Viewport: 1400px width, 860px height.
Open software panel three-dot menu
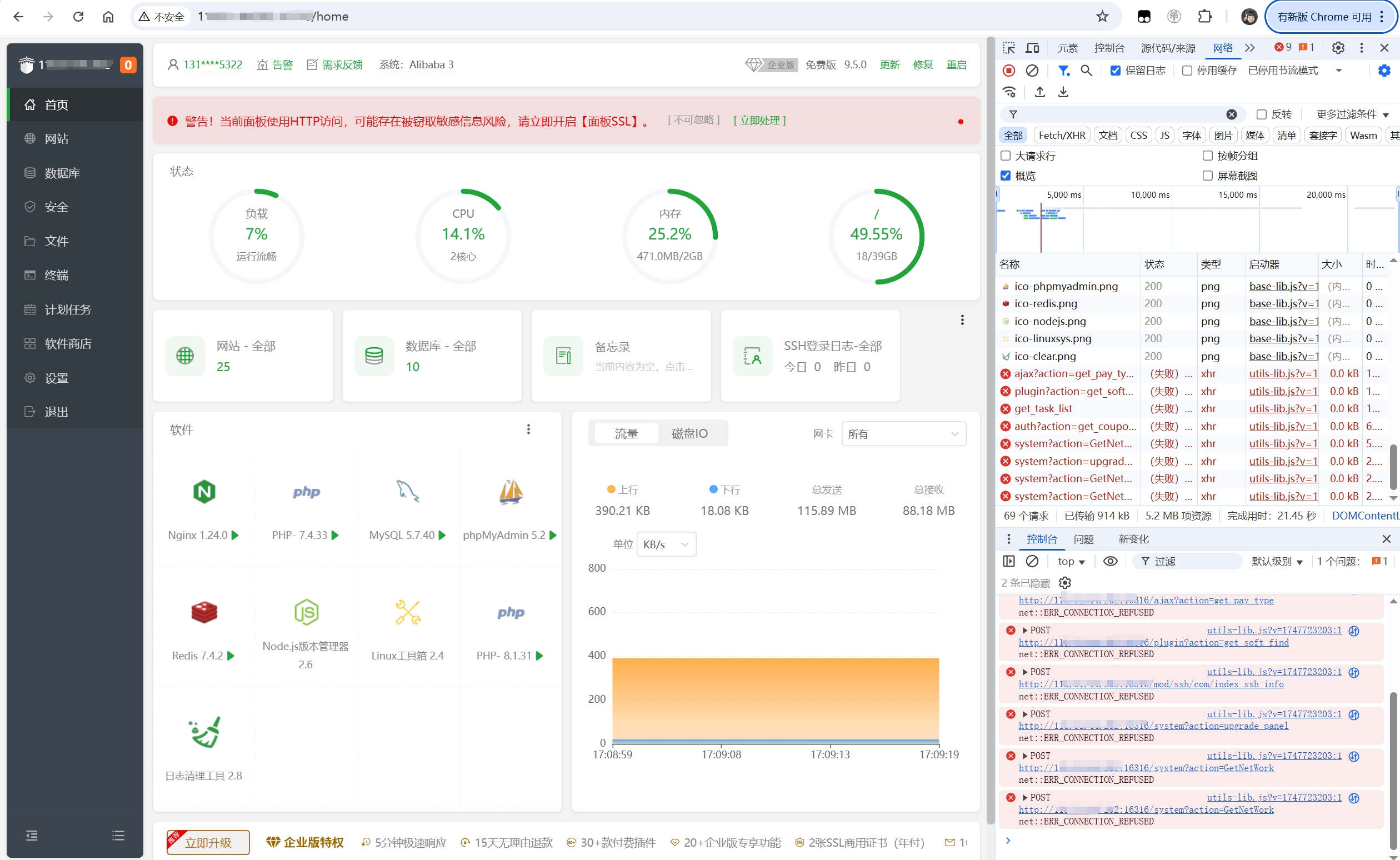click(528, 429)
